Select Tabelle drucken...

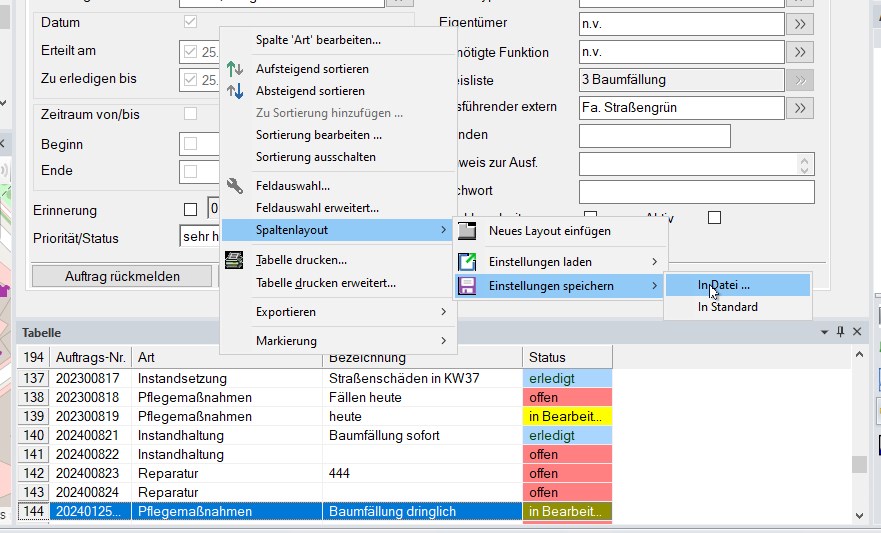[338, 260]
